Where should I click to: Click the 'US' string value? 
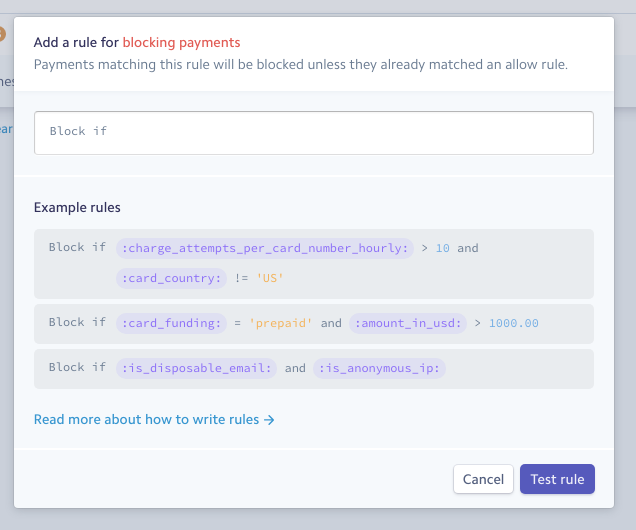pyautogui.click(x=270, y=278)
